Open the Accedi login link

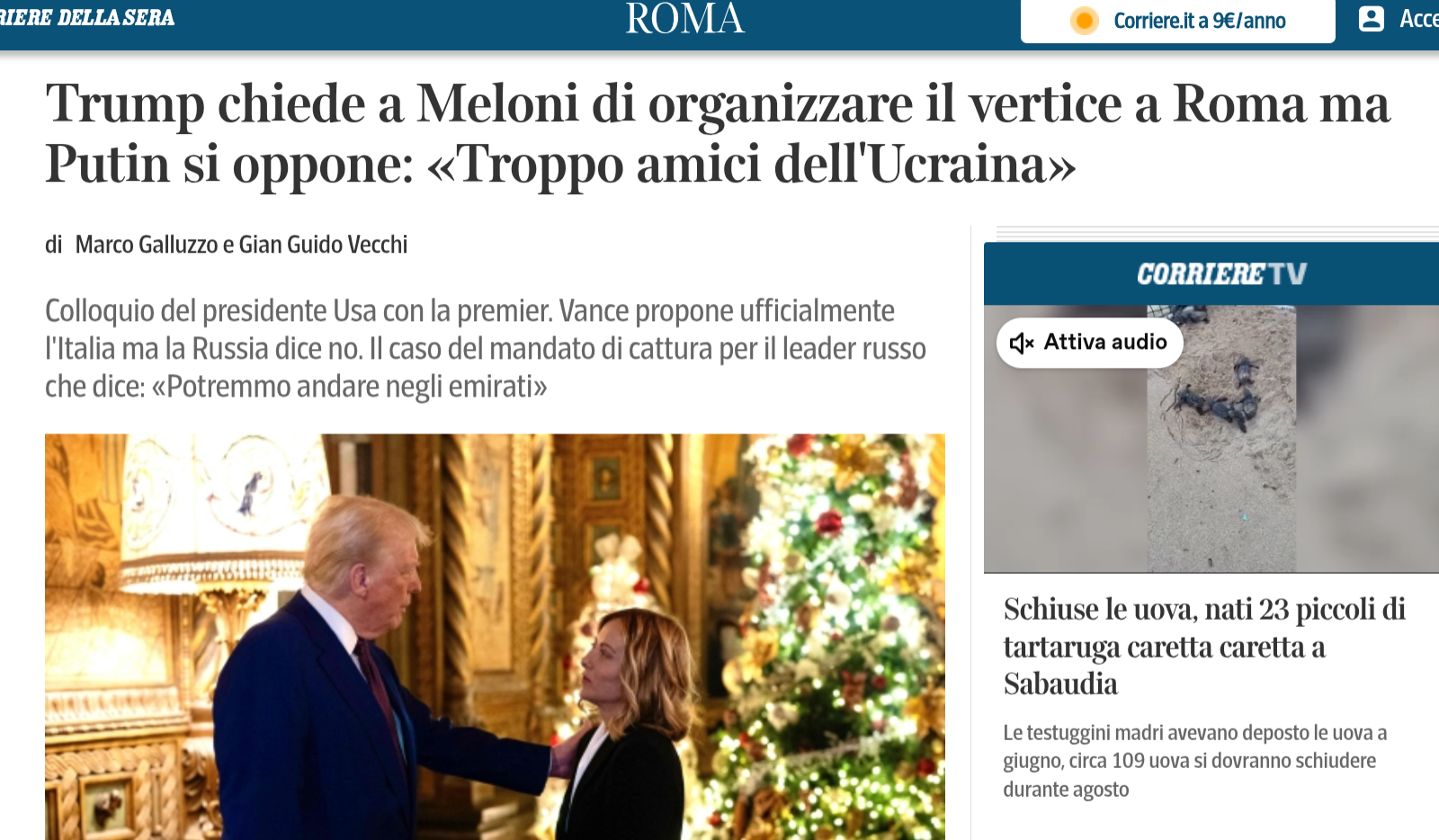coord(1419,19)
